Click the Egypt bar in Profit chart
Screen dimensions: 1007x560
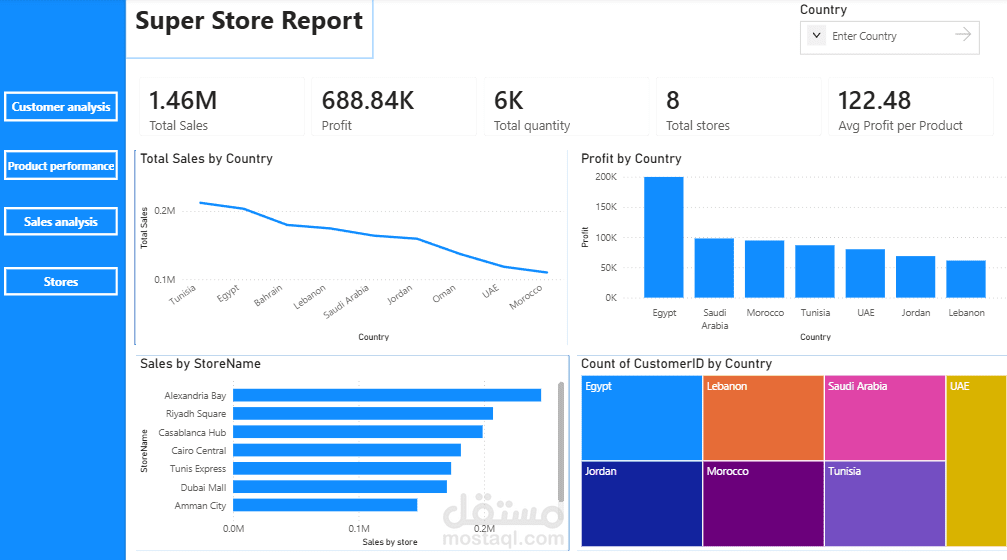pyautogui.click(x=663, y=237)
